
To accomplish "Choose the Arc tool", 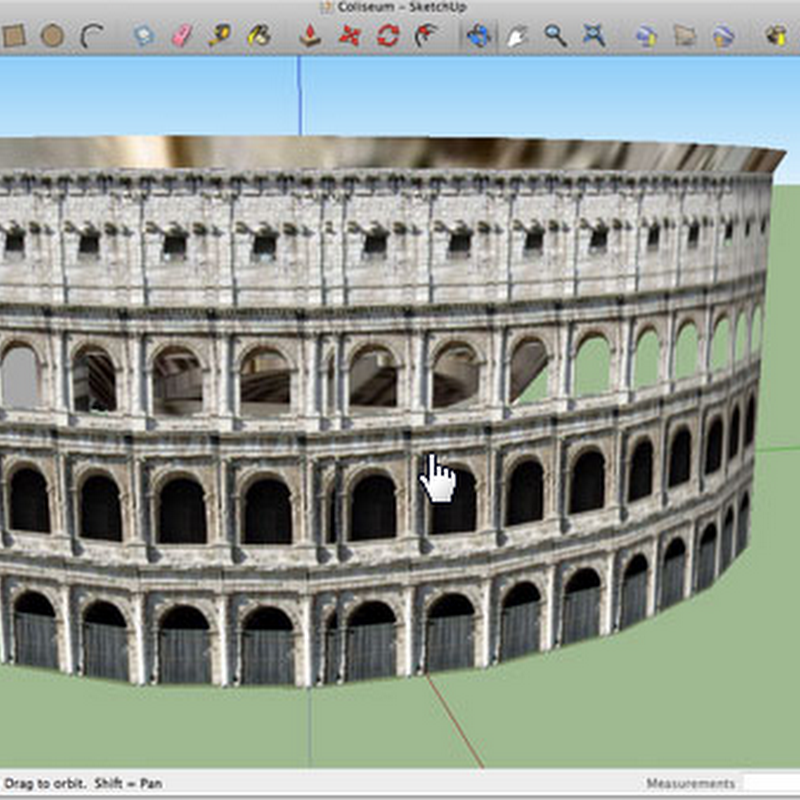I will pyautogui.click(x=92, y=36).
